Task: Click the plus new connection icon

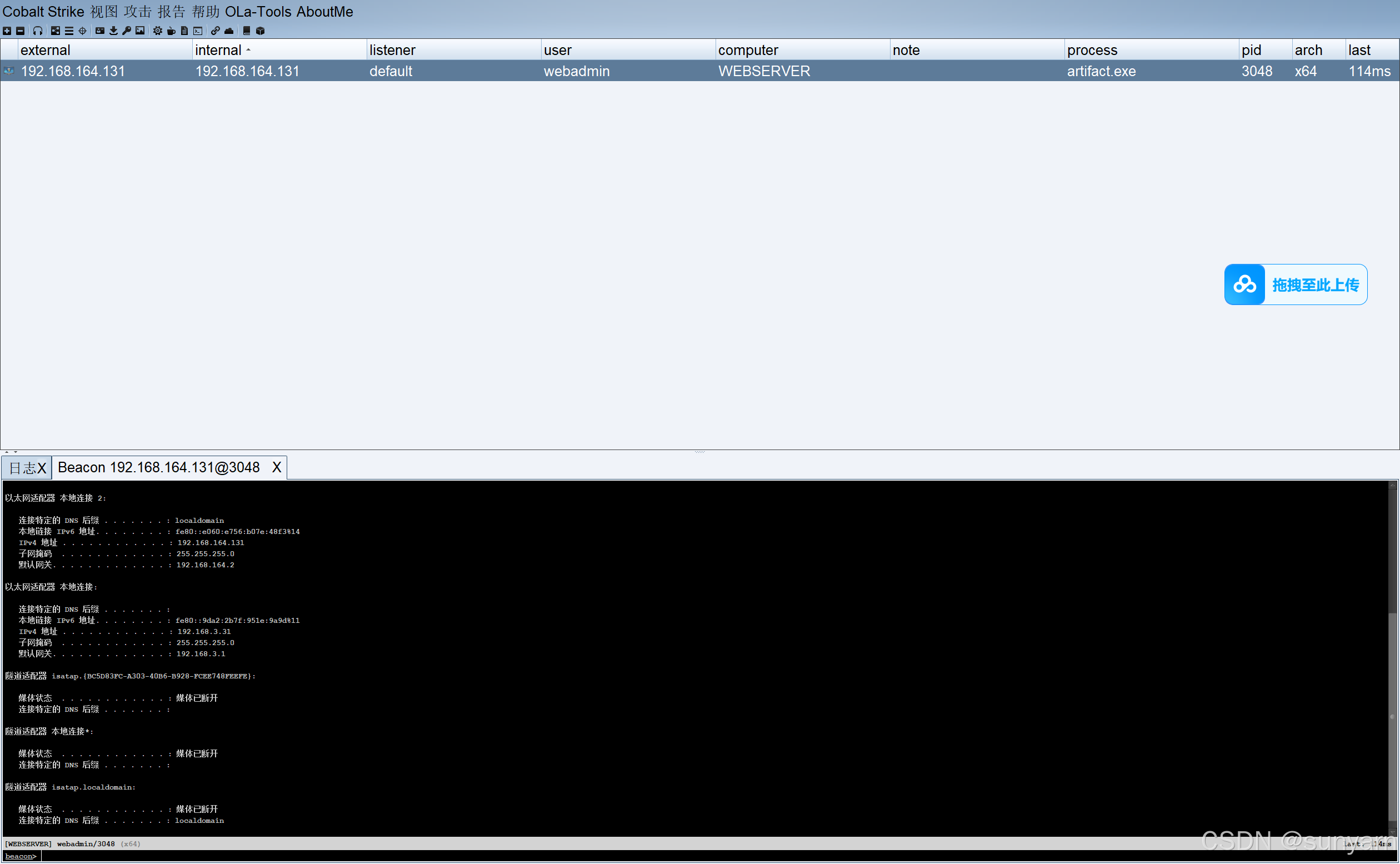Action: tap(7, 31)
